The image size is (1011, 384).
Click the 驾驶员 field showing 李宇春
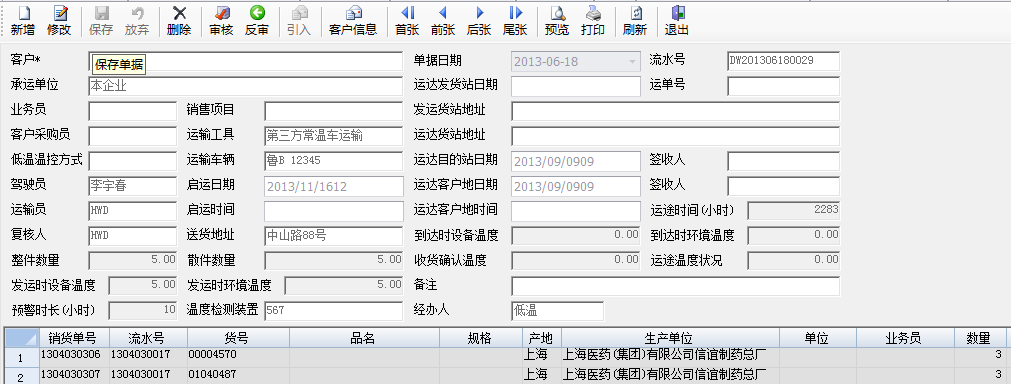point(132,186)
